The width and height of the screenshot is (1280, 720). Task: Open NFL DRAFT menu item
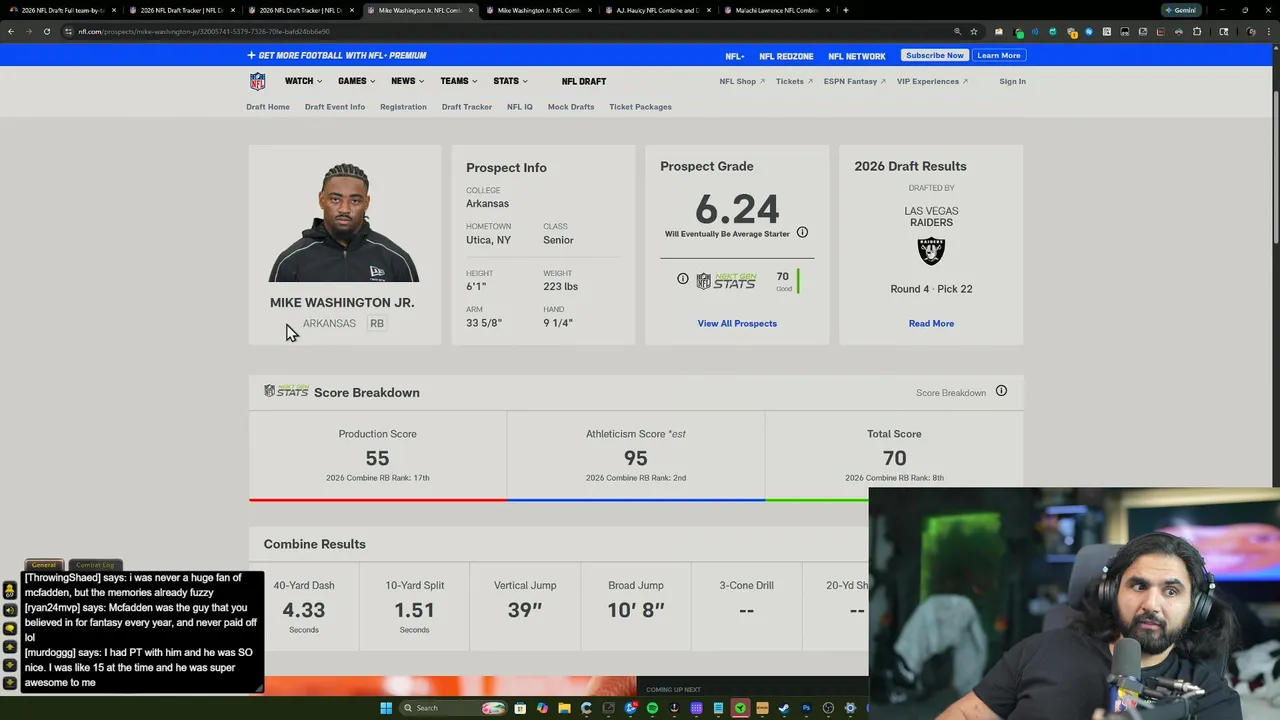click(x=584, y=81)
